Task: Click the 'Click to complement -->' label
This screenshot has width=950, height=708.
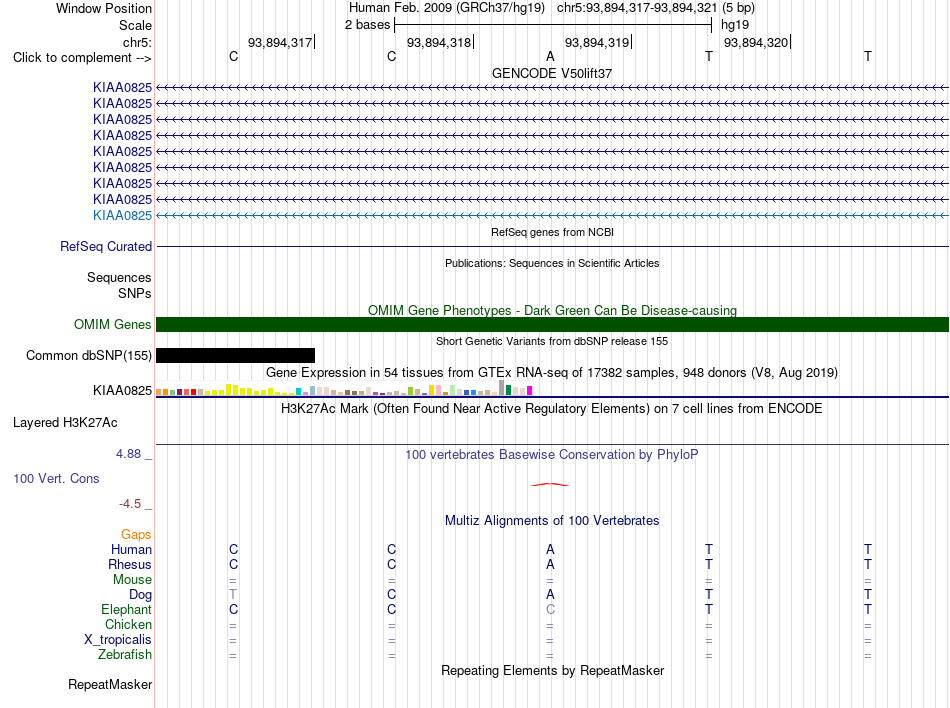Action: [x=82, y=58]
